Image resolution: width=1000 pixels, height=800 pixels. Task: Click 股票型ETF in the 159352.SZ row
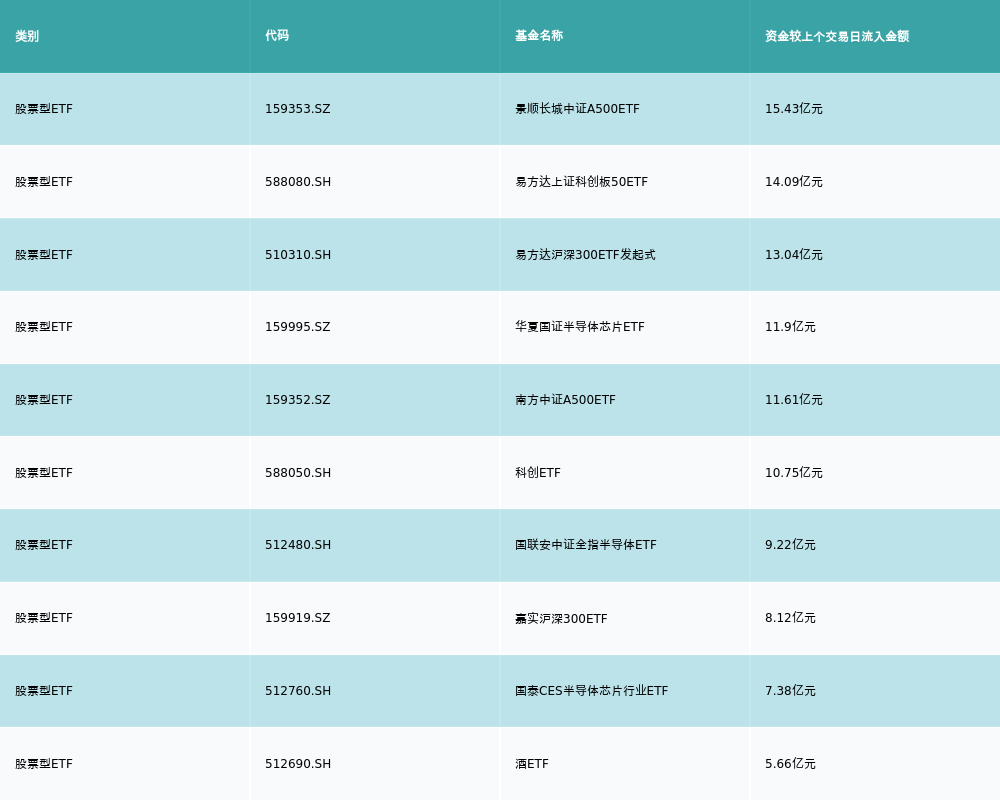tap(44, 400)
